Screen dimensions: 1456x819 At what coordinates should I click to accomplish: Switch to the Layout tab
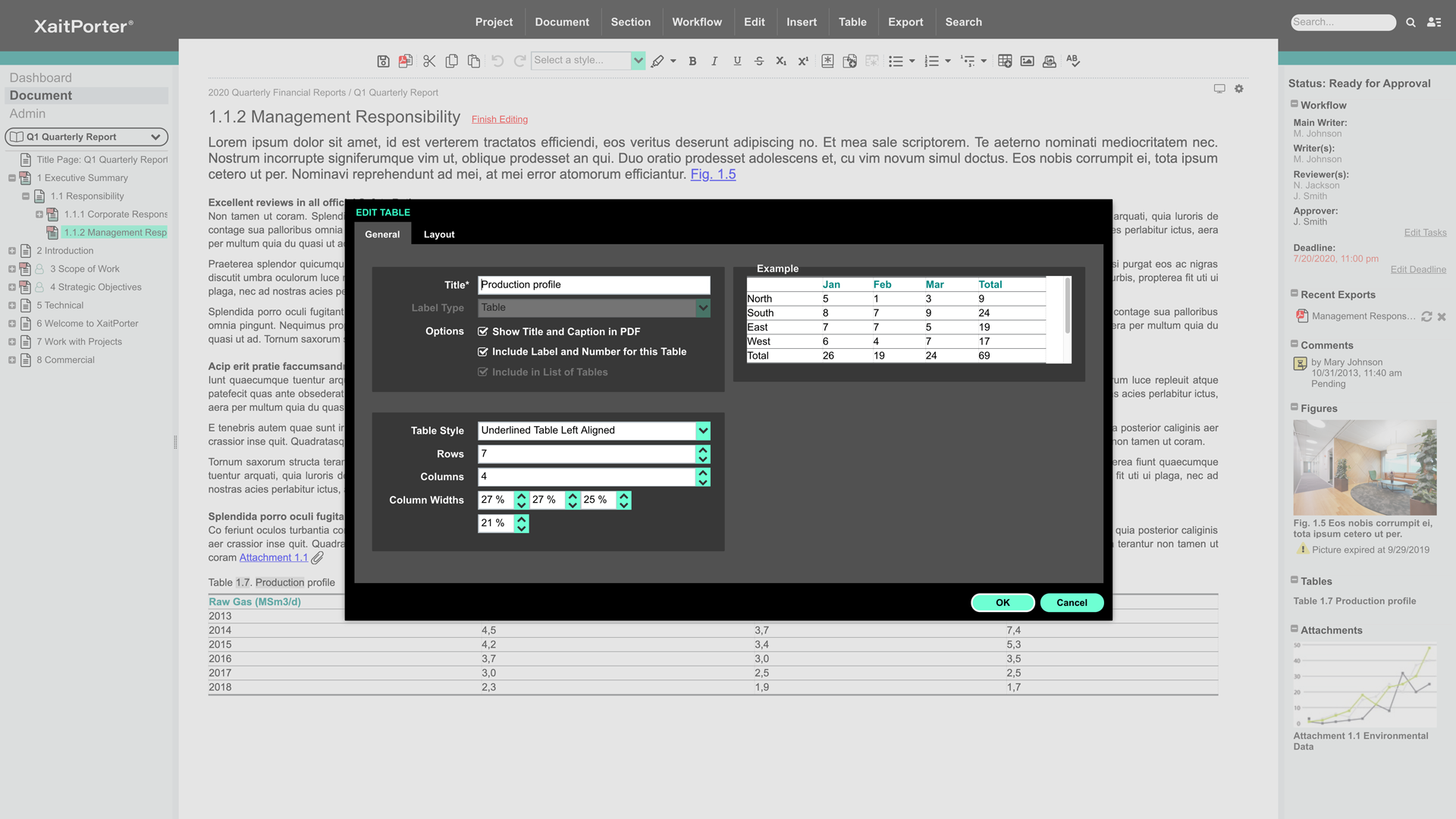(x=438, y=234)
